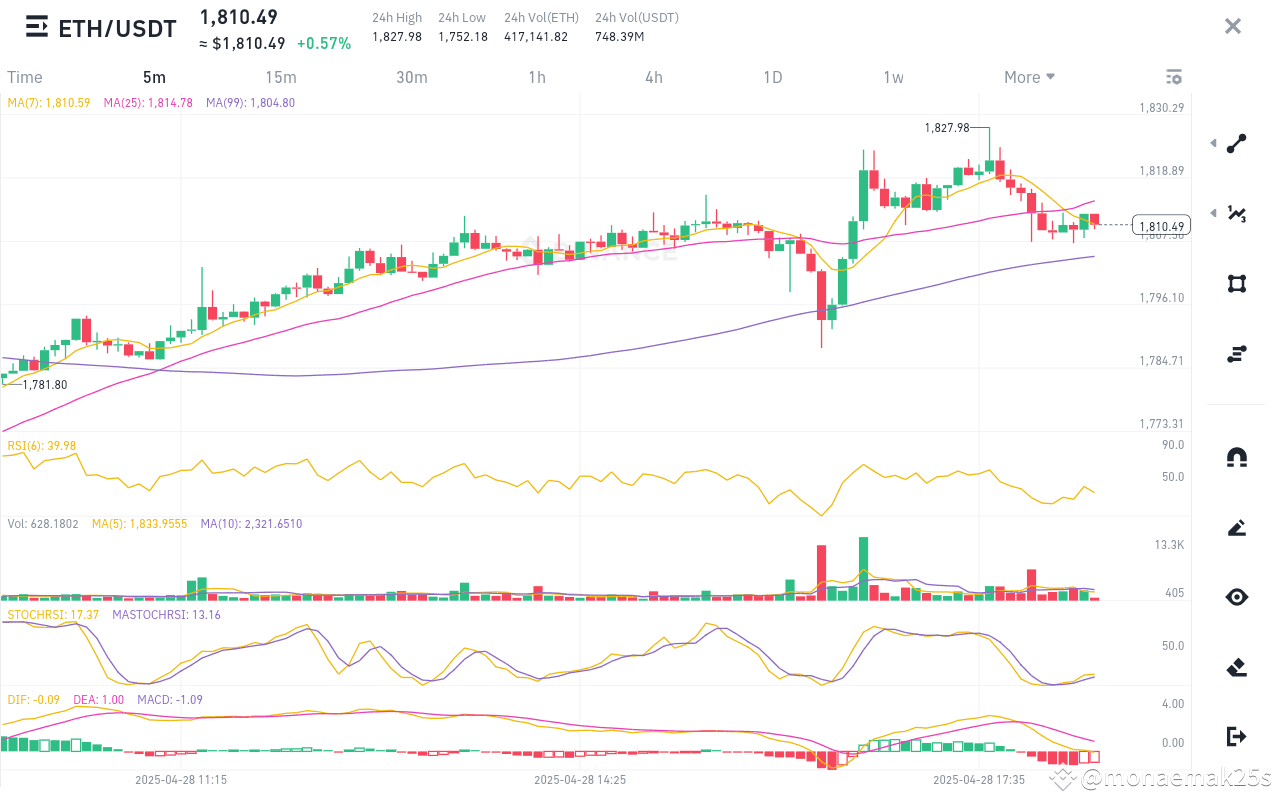Image resolution: width=1280 pixels, height=800 pixels.
Task: Close the chart with the X button
Action: (x=1233, y=26)
